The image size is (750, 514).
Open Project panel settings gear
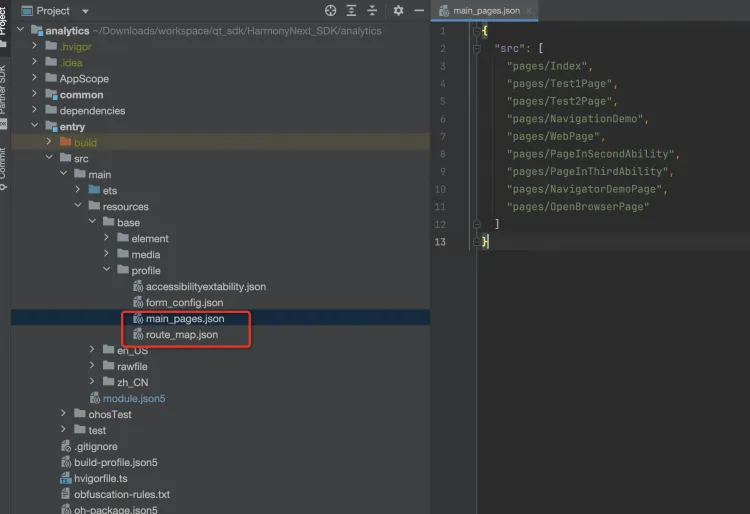click(398, 10)
